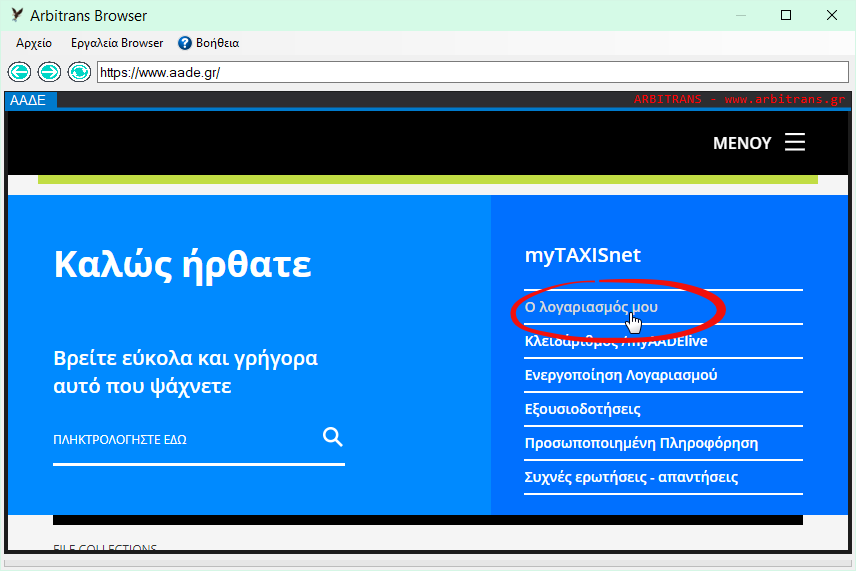This screenshot has width=856, height=571.
Task: Click the myTAXISnet heading
Action: tap(582, 255)
